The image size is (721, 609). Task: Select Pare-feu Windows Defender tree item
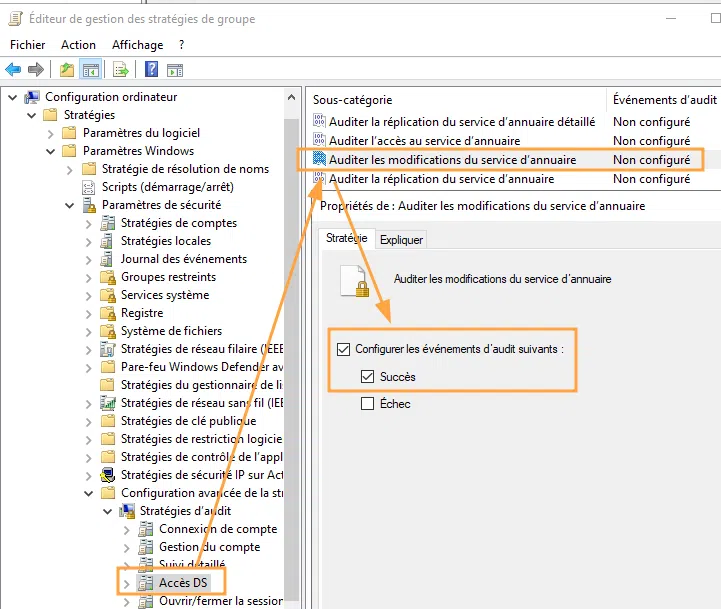tap(201, 367)
